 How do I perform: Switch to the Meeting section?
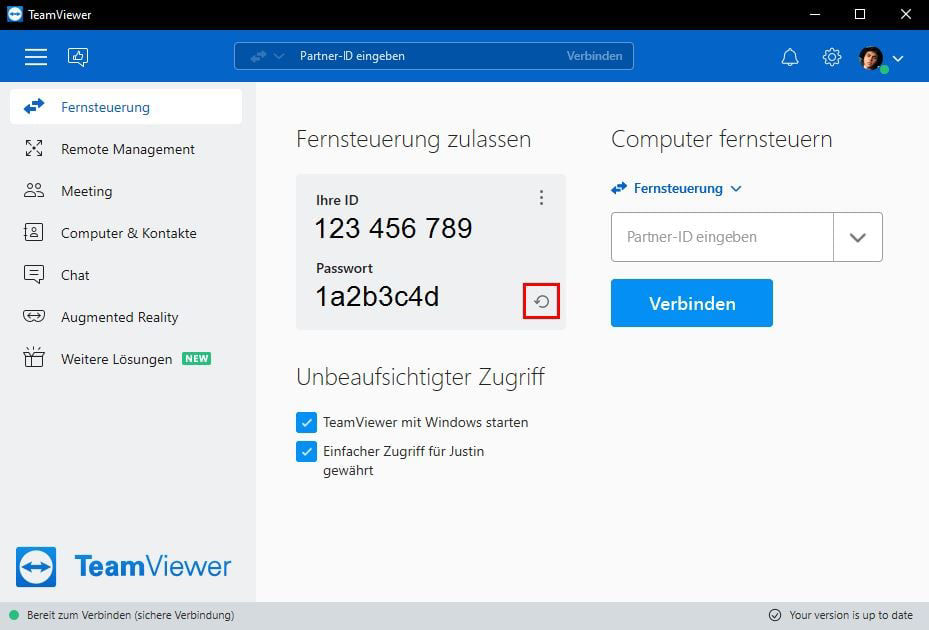[x=126, y=191]
